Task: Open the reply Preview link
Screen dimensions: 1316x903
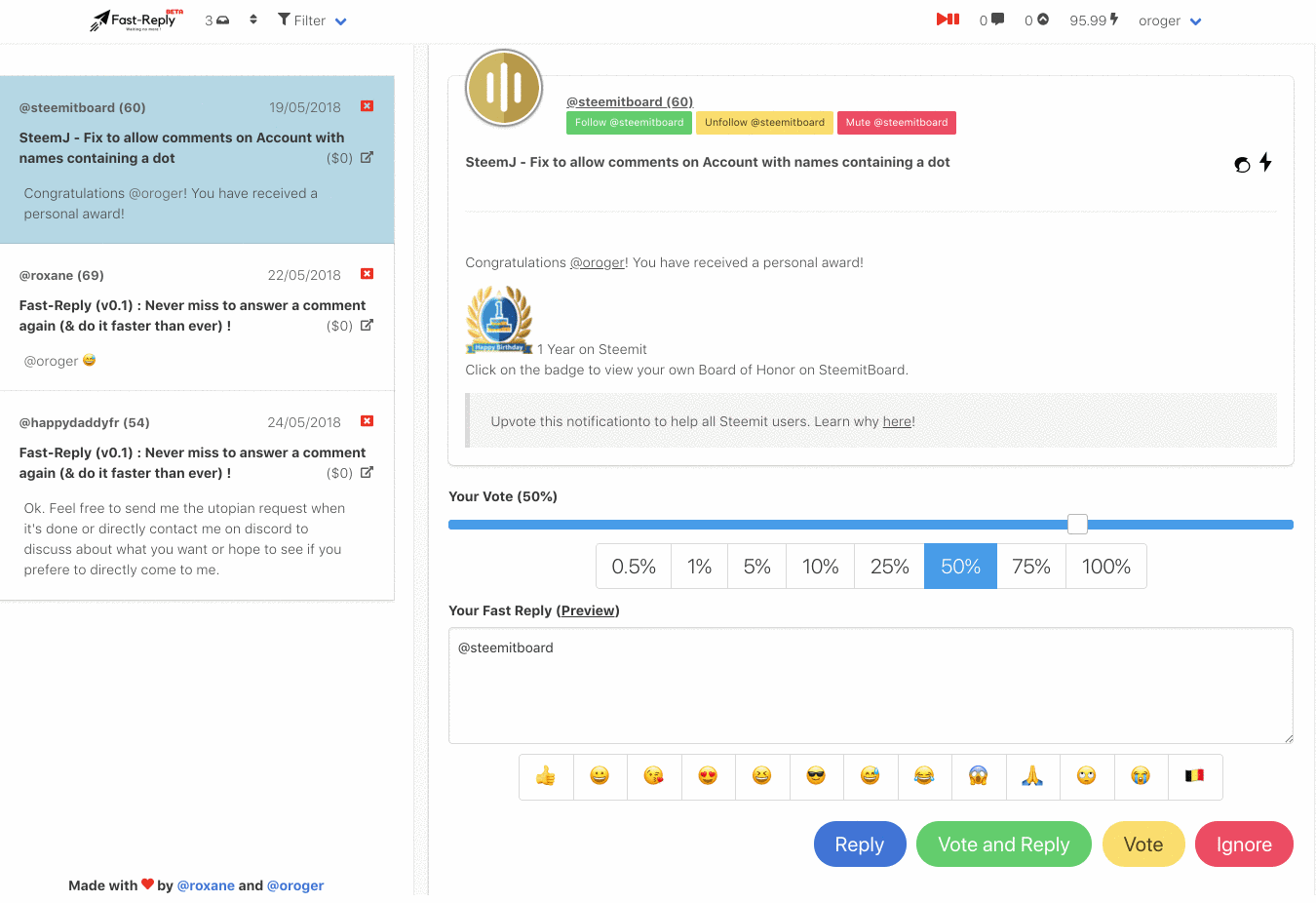Action: point(588,610)
